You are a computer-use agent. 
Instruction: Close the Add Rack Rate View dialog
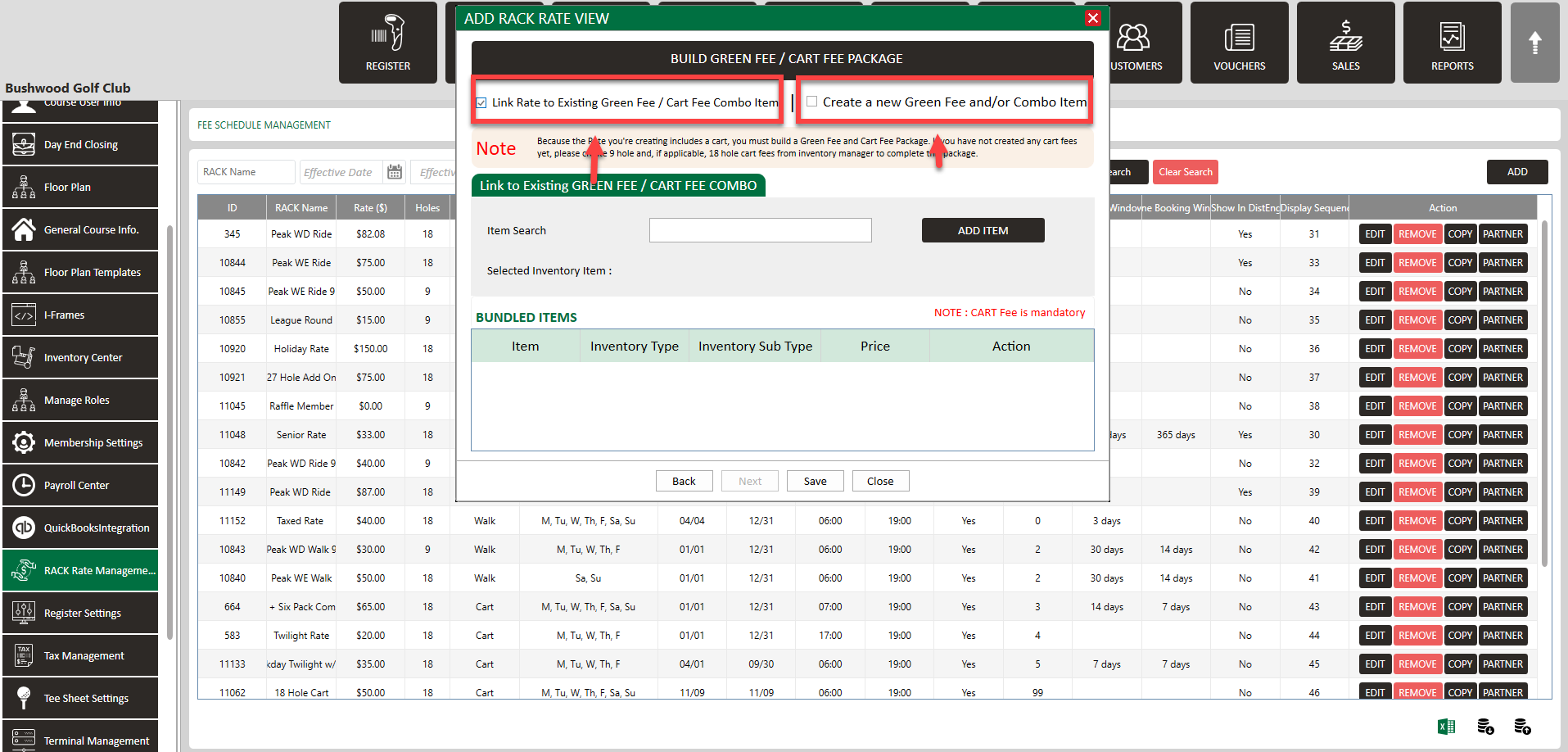(x=1092, y=18)
